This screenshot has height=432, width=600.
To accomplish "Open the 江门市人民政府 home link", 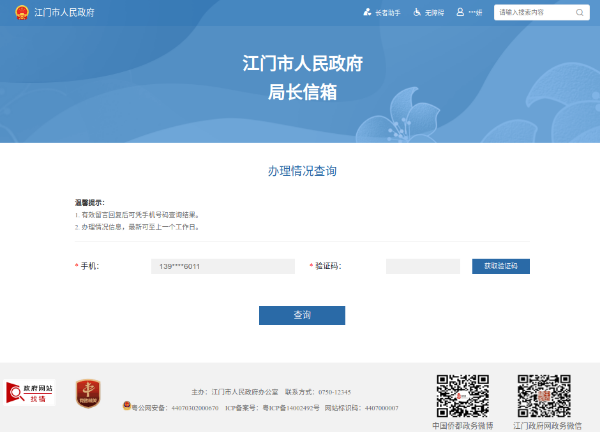I will [x=64, y=13].
